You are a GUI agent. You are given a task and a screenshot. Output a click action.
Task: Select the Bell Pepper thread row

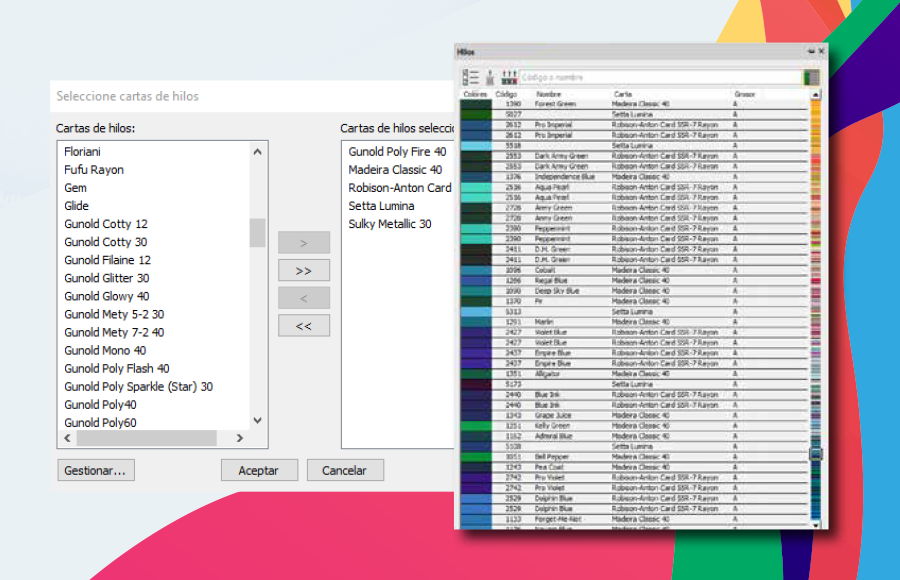click(x=635, y=457)
